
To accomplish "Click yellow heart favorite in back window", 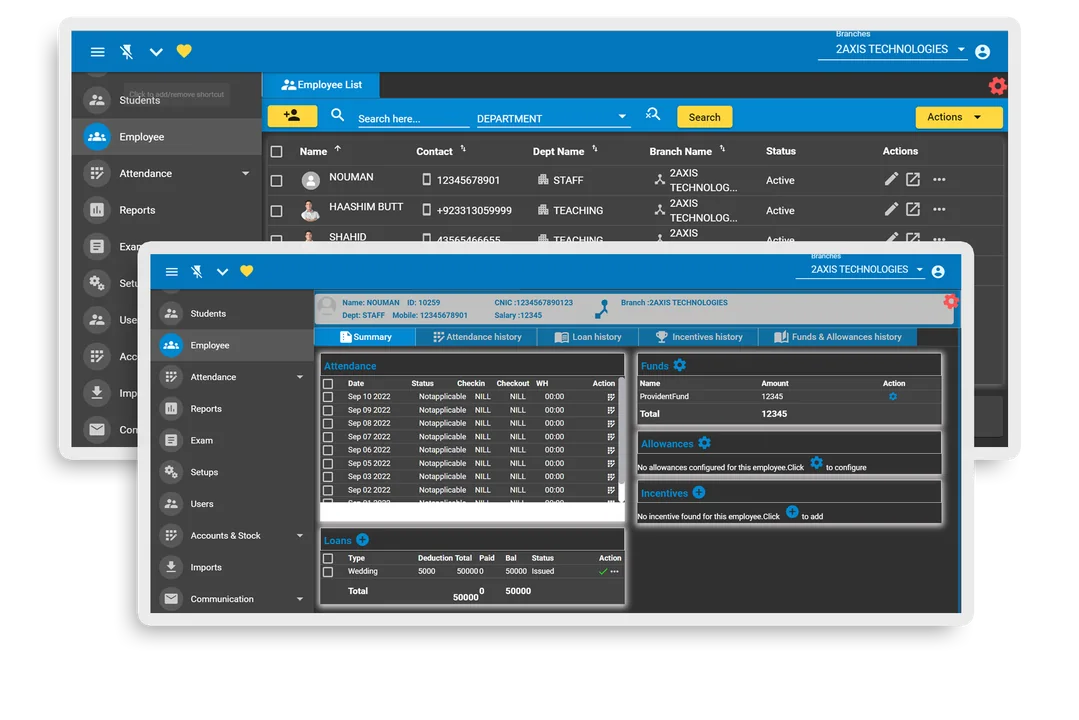I will (184, 51).
